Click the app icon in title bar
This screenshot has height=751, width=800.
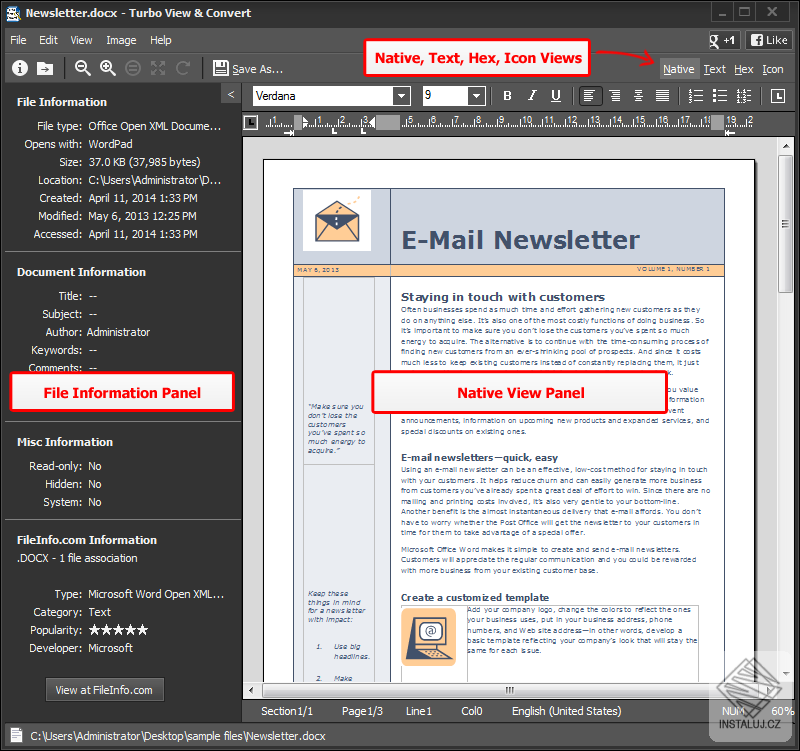tap(13, 13)
